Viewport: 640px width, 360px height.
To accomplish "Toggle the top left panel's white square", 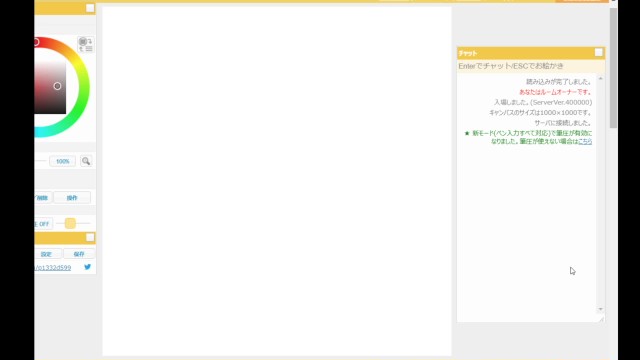I will pos(90,8).
